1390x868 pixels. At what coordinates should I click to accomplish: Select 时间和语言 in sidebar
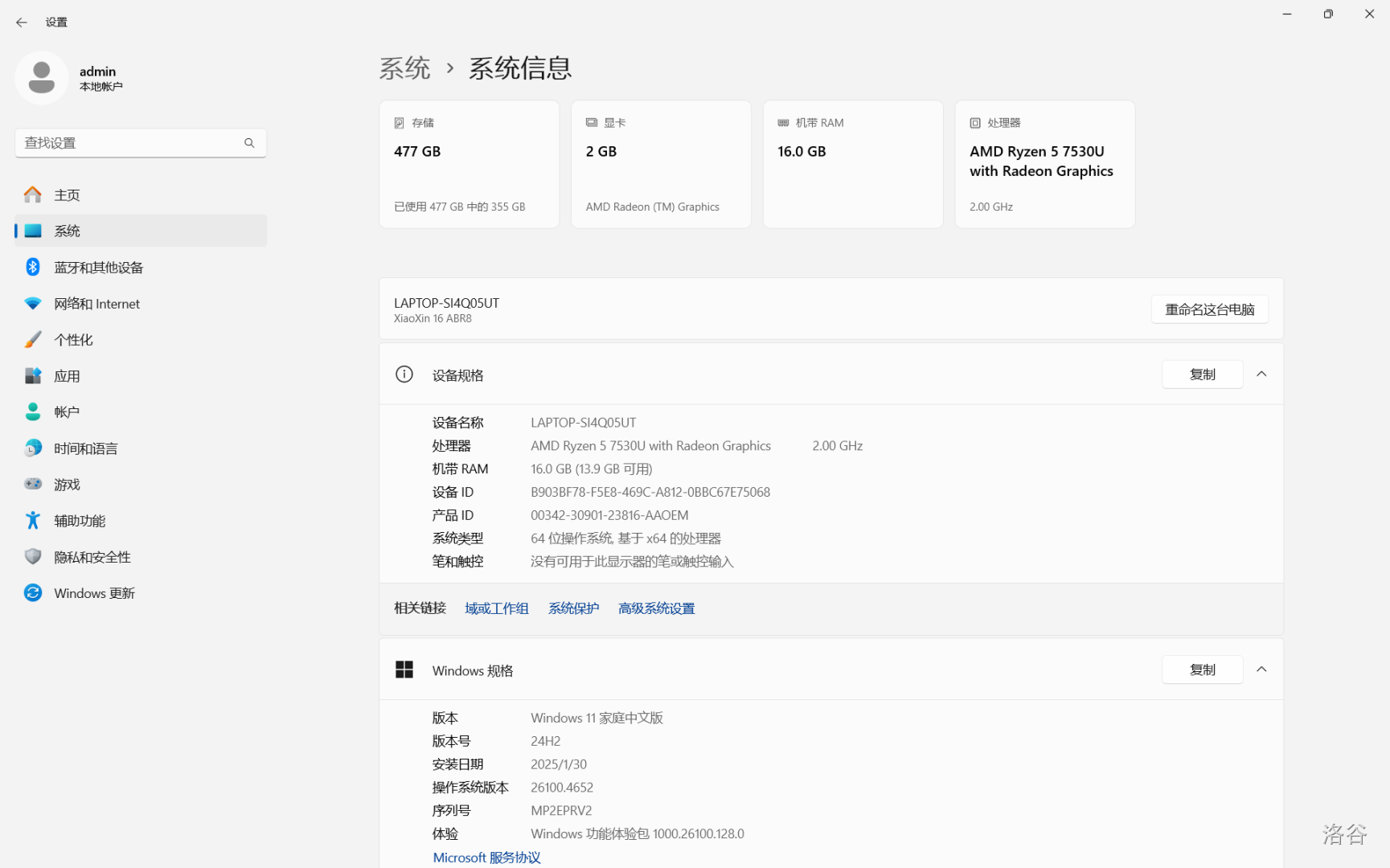(85, 448)
